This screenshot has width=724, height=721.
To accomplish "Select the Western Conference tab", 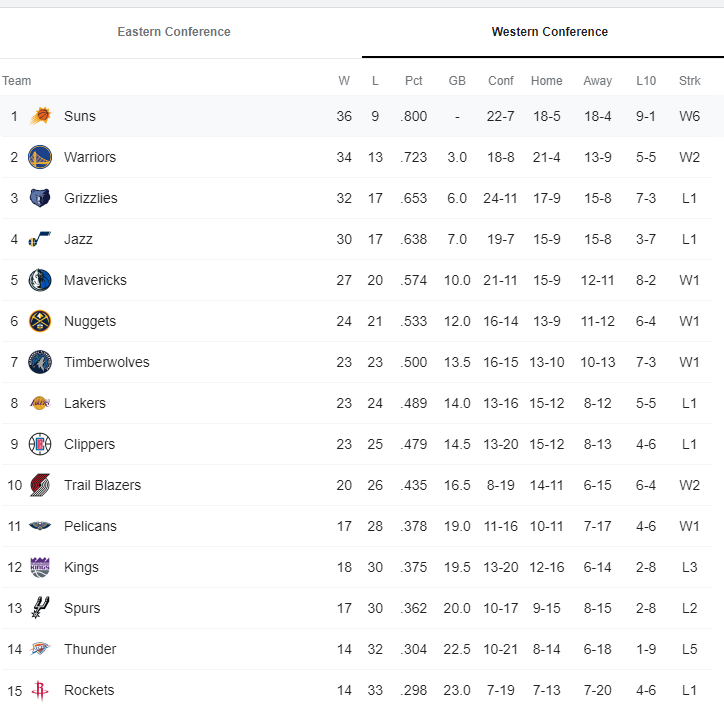I will point(549,32).
